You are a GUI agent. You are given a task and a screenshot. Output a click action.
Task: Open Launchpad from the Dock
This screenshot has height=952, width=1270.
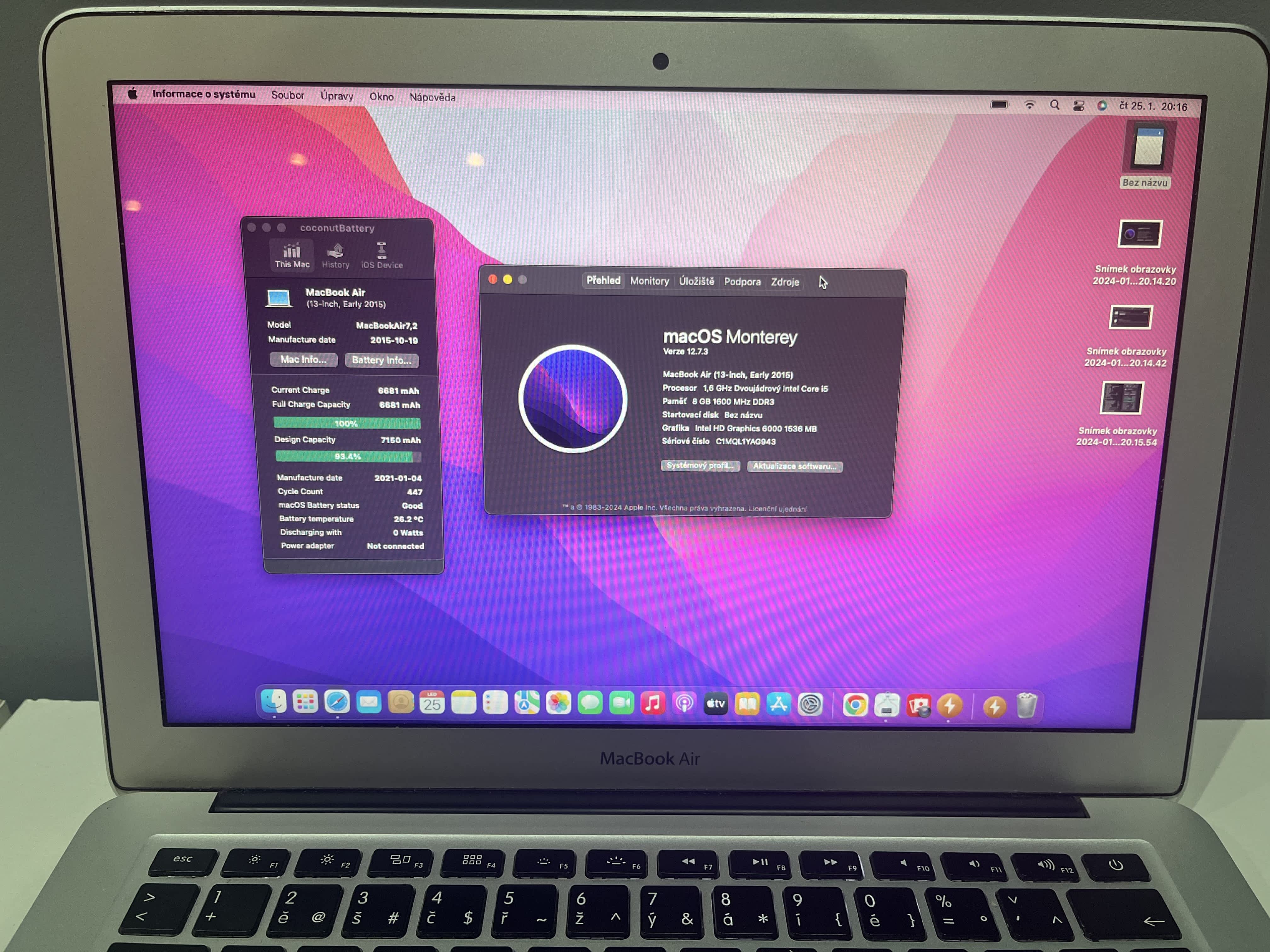click(305, 702)
